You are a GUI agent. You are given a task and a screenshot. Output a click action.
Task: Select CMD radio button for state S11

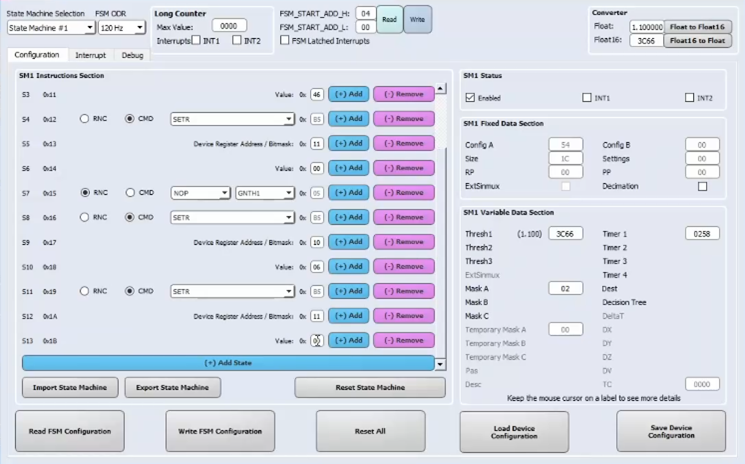130,291
